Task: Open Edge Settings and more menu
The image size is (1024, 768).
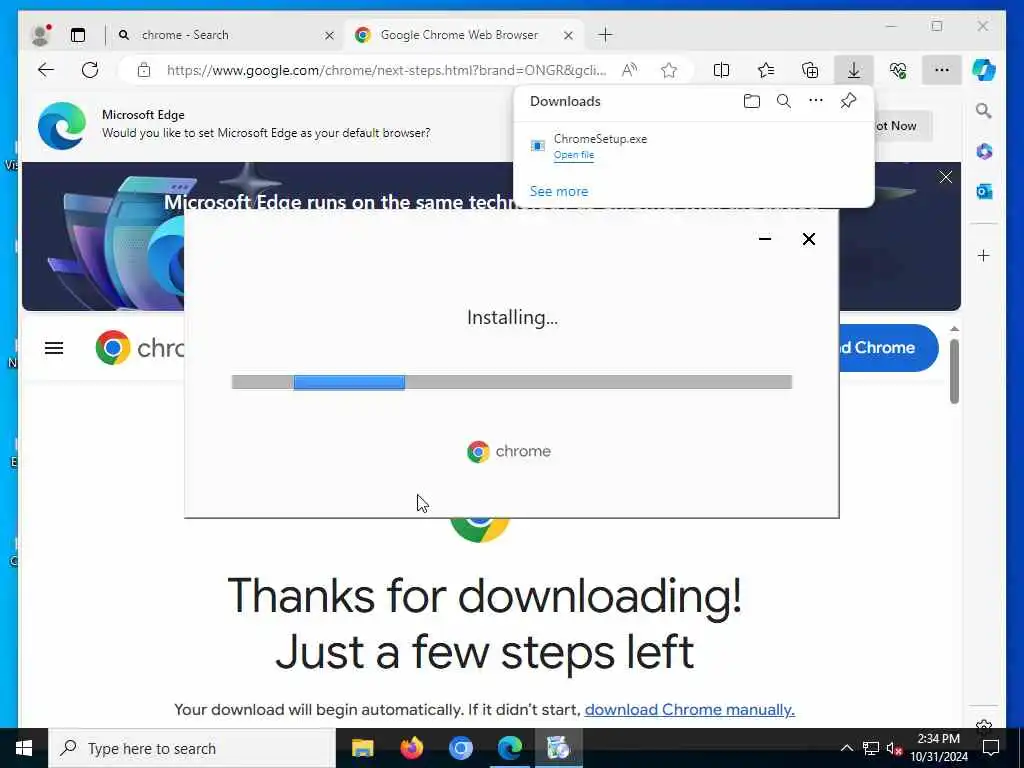Action: [942, 70]
